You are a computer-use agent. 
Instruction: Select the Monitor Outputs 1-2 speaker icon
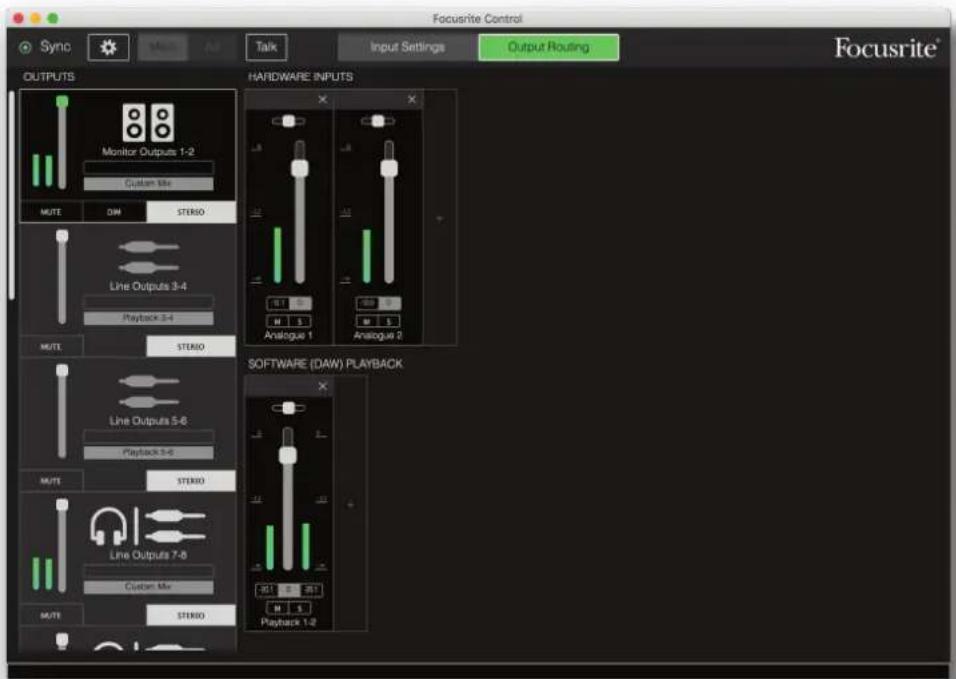(x=148, y=123)
